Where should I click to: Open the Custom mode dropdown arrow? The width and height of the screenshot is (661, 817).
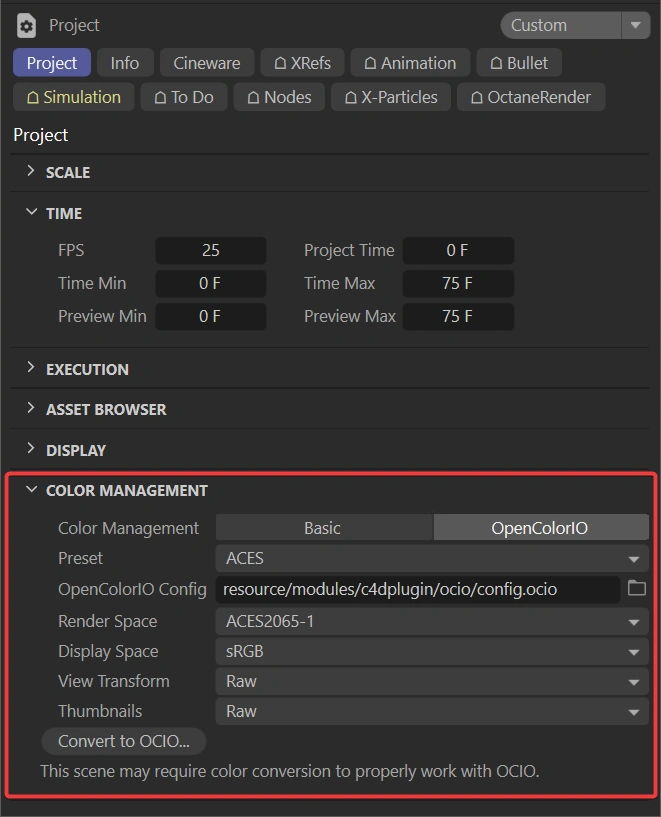tap(635, 26)
